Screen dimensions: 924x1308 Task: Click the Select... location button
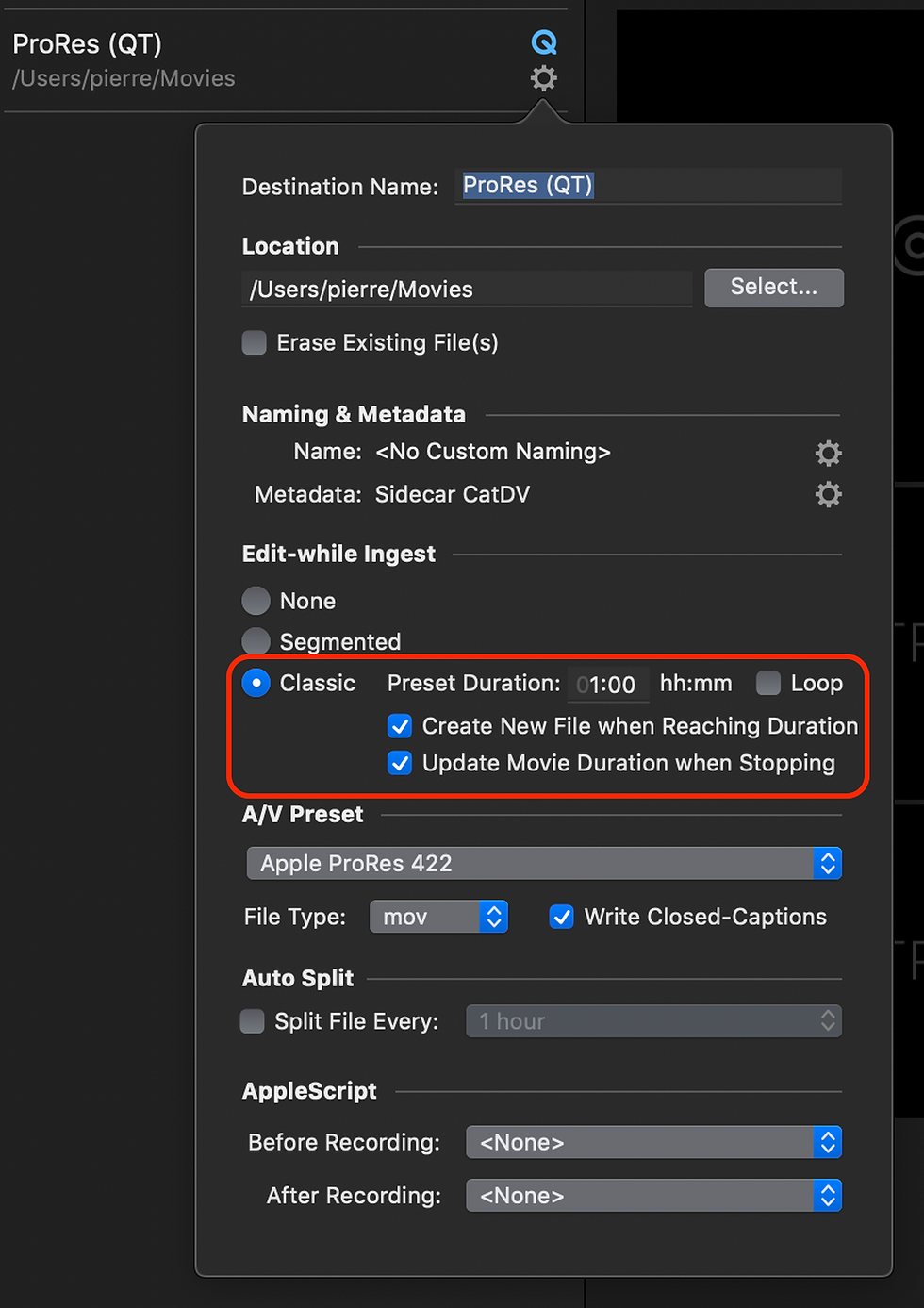[774, 288]
